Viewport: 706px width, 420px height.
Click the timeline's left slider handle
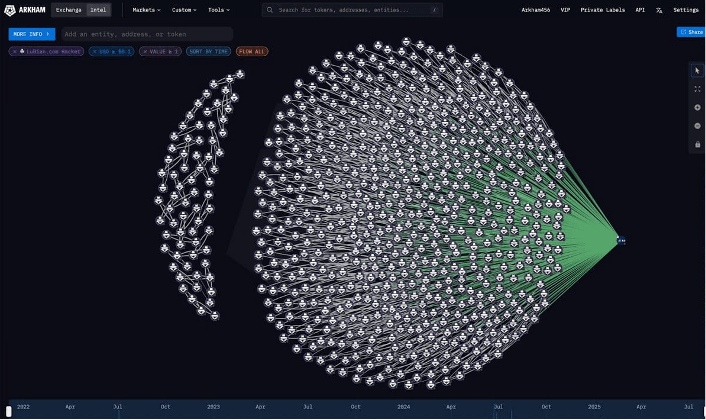9,411
